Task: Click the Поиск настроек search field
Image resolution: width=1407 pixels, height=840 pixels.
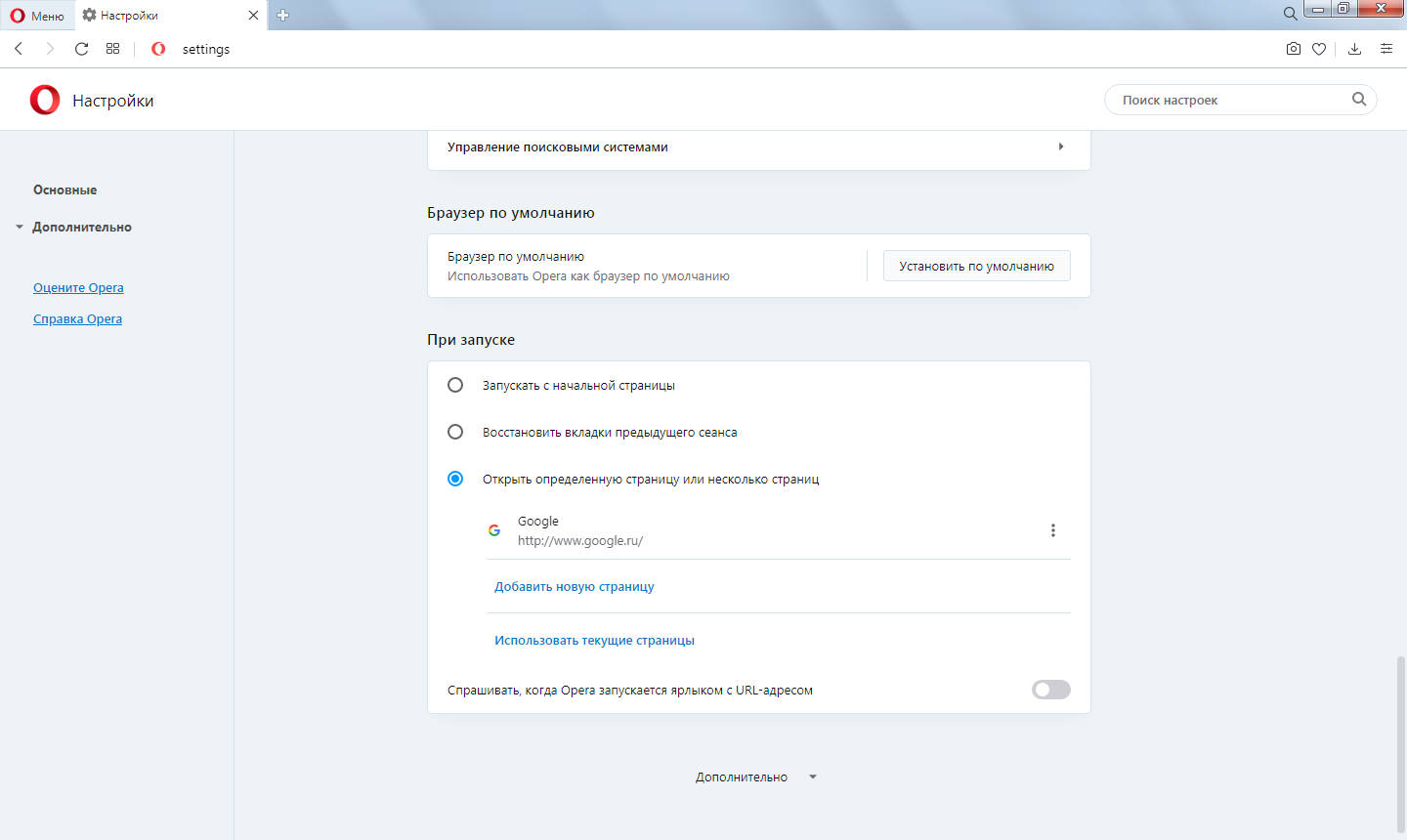Action: (x=1240, y=100)
